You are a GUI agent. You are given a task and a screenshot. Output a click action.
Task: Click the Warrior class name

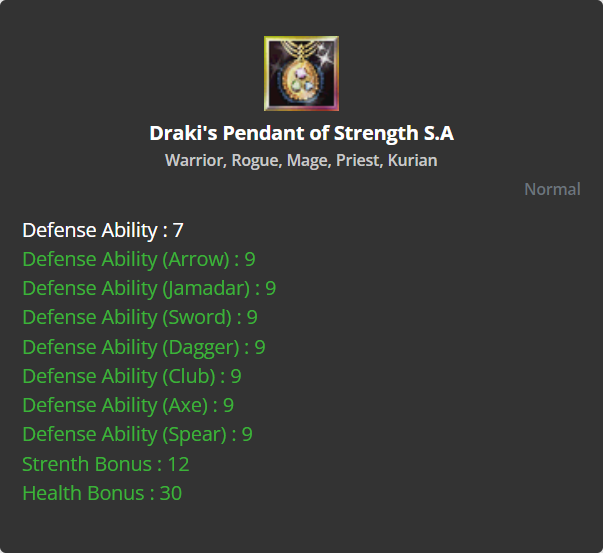194,160
